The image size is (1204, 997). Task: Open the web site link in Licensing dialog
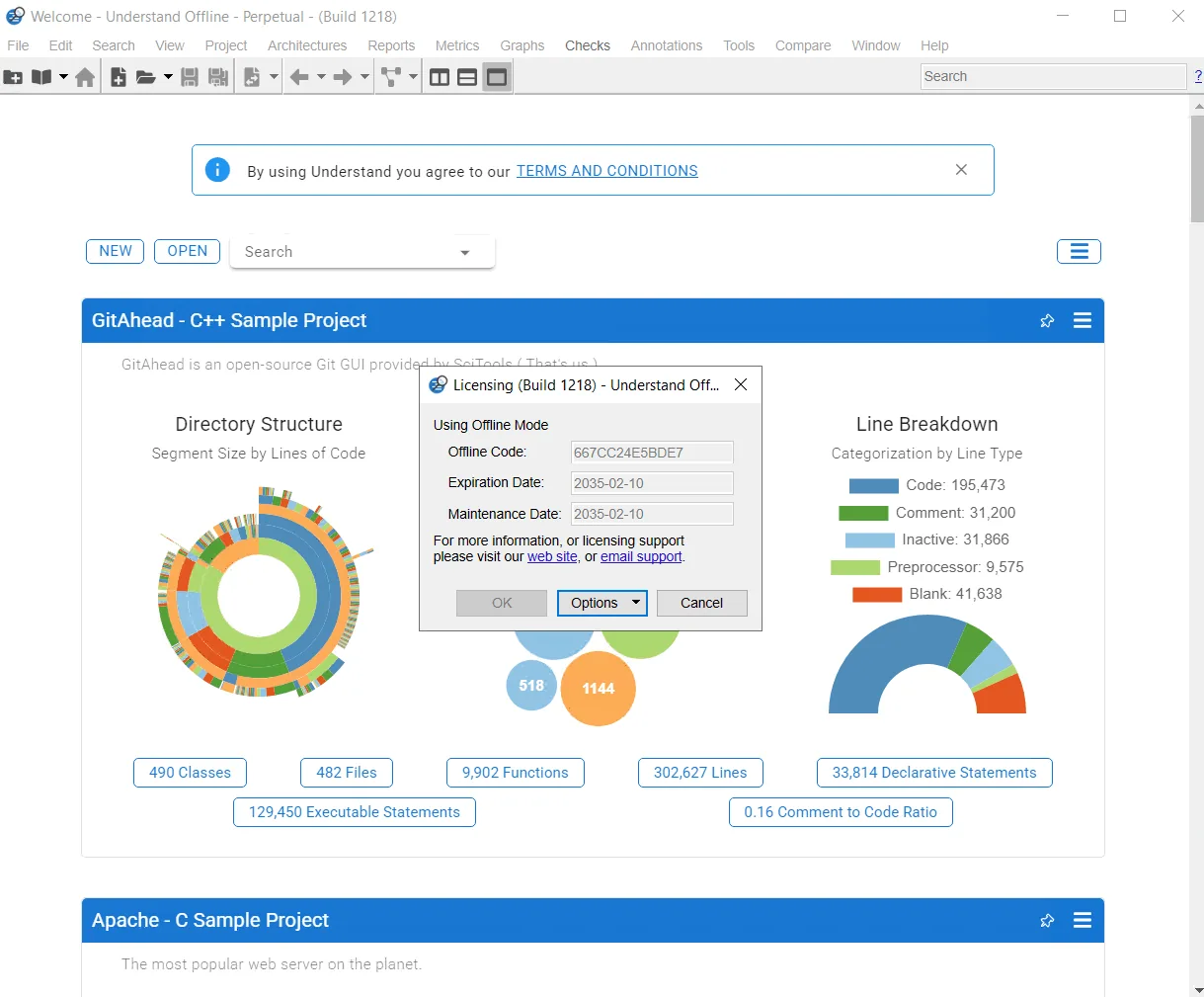point(552,557)
